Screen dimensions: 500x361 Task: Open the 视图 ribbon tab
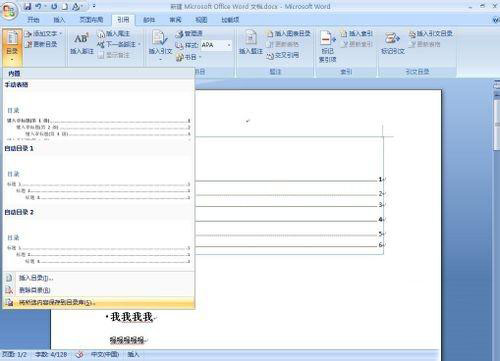[x=201, y=20]
